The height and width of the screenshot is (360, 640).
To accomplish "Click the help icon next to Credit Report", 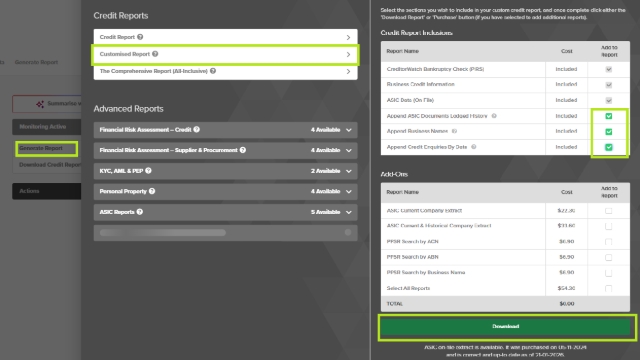I will point(140,37).
